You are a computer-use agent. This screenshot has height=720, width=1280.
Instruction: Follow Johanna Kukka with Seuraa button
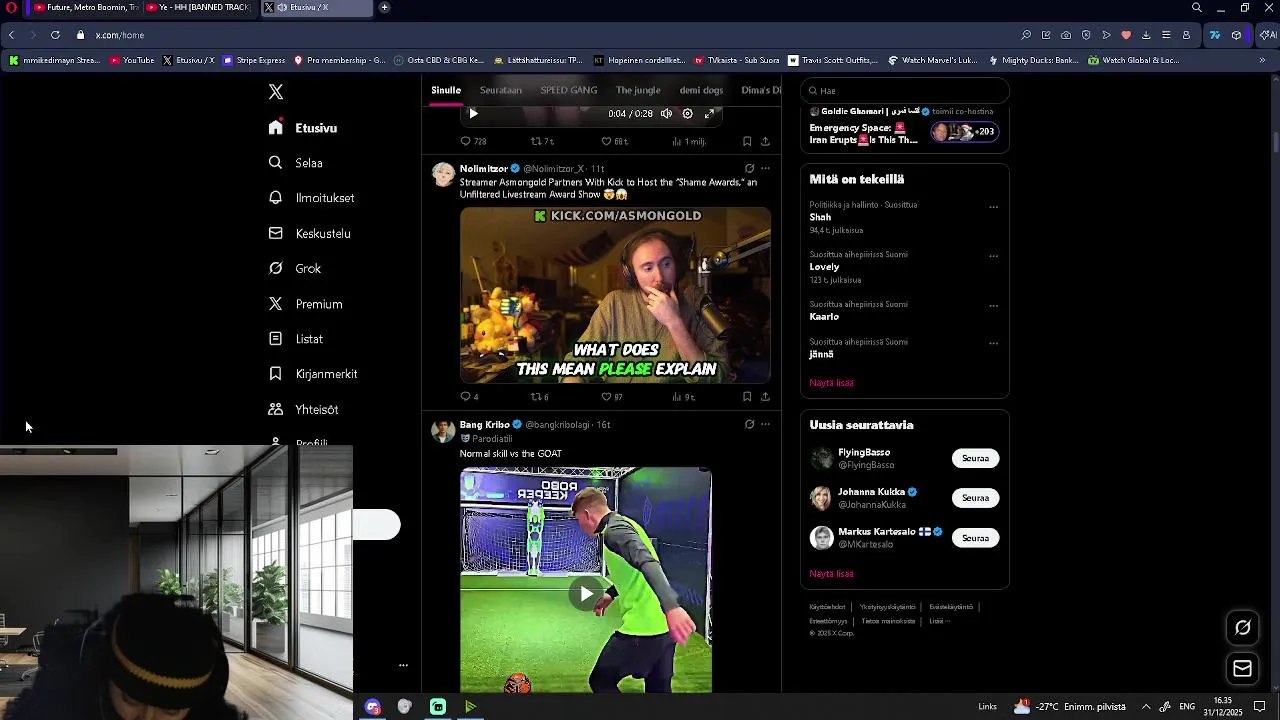point(975,498)
